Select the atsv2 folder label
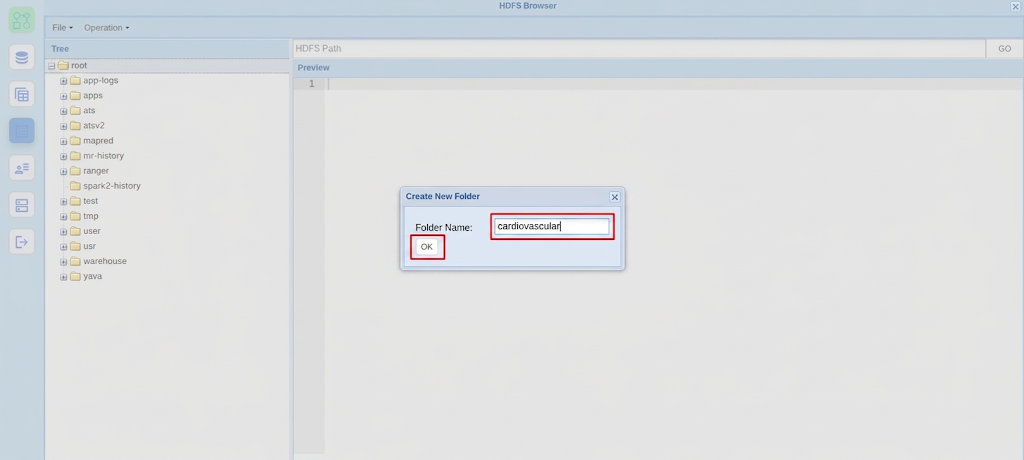The height and width of the screenshot is (460, 1024). coord(94,125)
